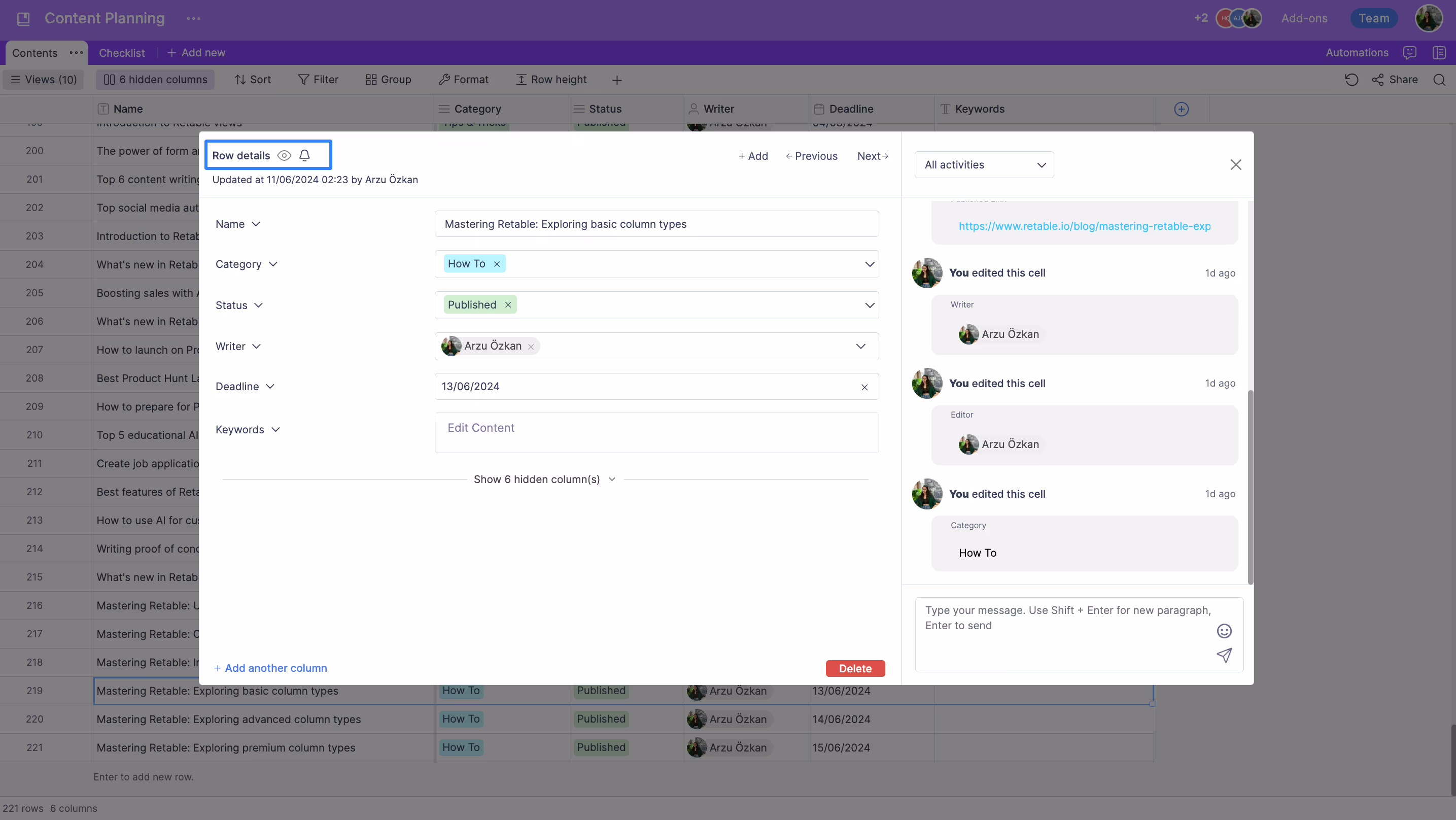Switch to the Contents tab
This screenshot has height=820, width=1456.
[x=34, y=53]
